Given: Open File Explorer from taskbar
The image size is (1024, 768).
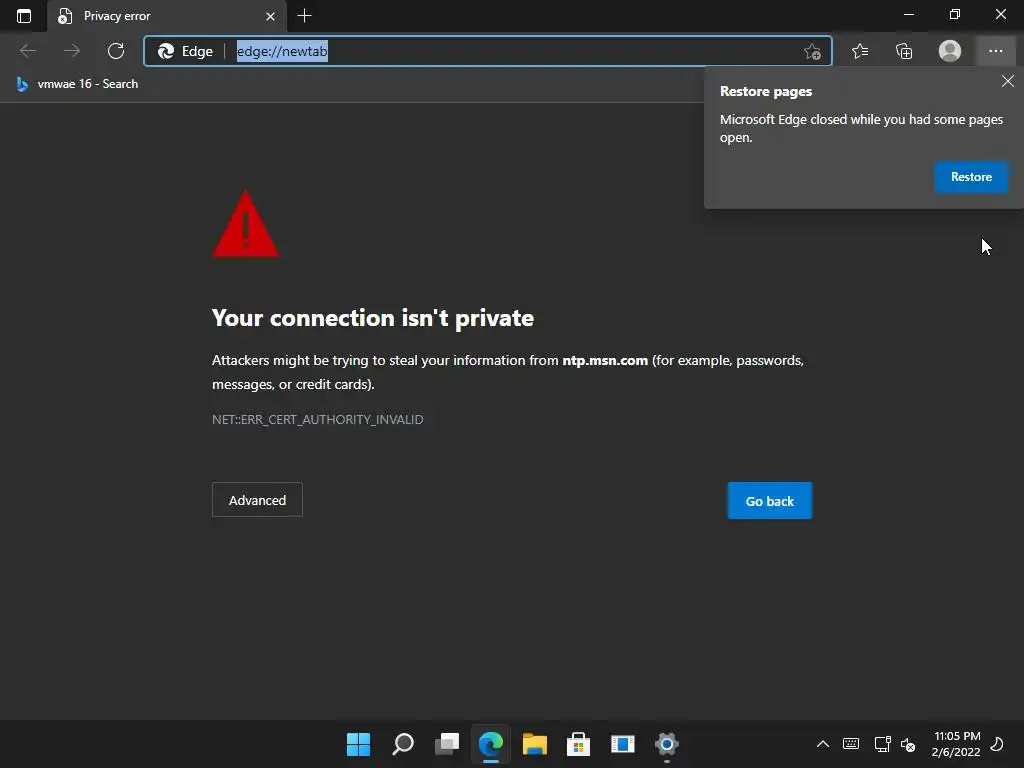Looking at the screenshot, I should click(534, 744).
